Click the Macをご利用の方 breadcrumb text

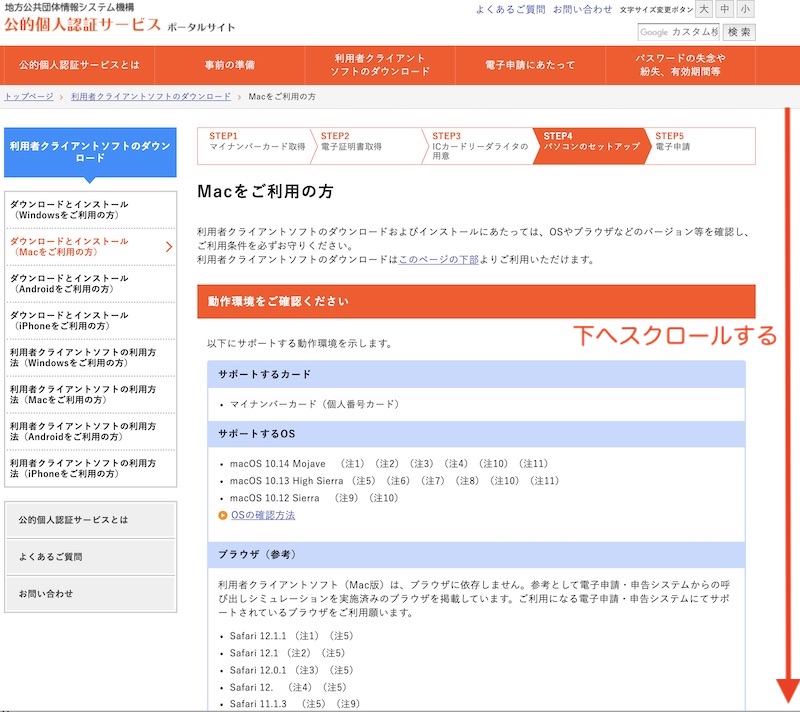(x=282, y=96)
